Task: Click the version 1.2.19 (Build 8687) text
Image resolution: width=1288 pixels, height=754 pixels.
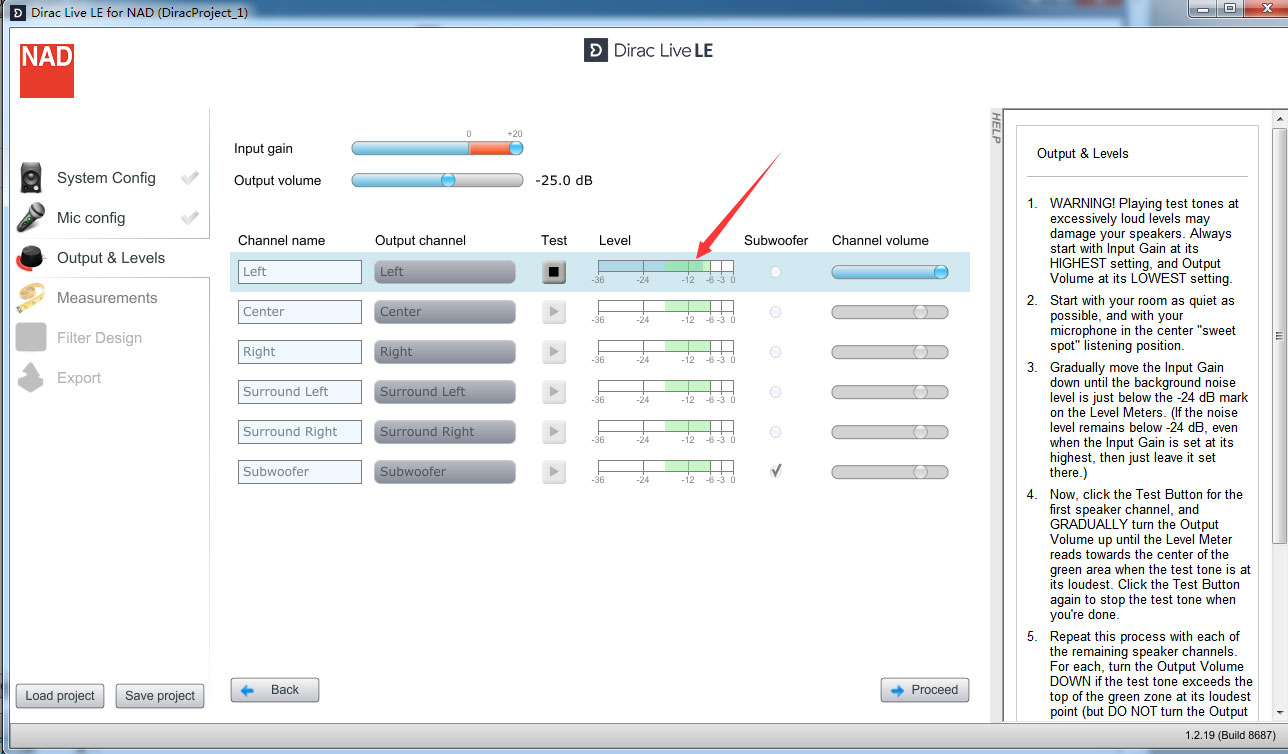Action: point(1230,737)
